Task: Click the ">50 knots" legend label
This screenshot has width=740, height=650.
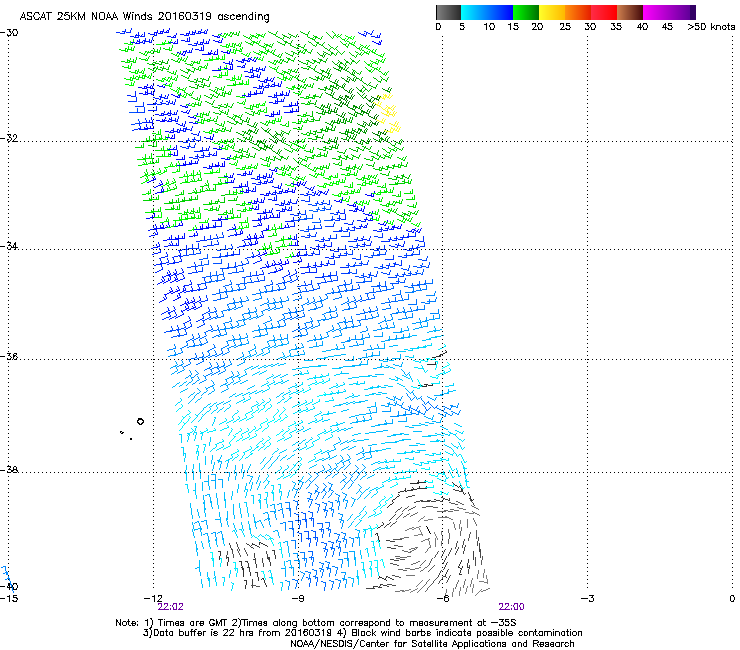Action: 711,27
